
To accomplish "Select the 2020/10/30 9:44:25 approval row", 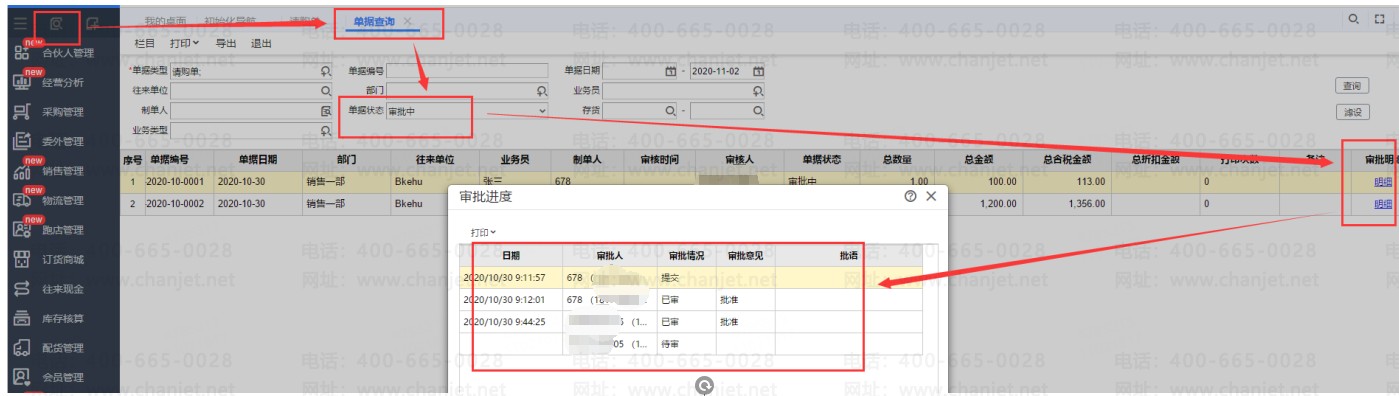I will pyautogui.click(x=691, y=322).
